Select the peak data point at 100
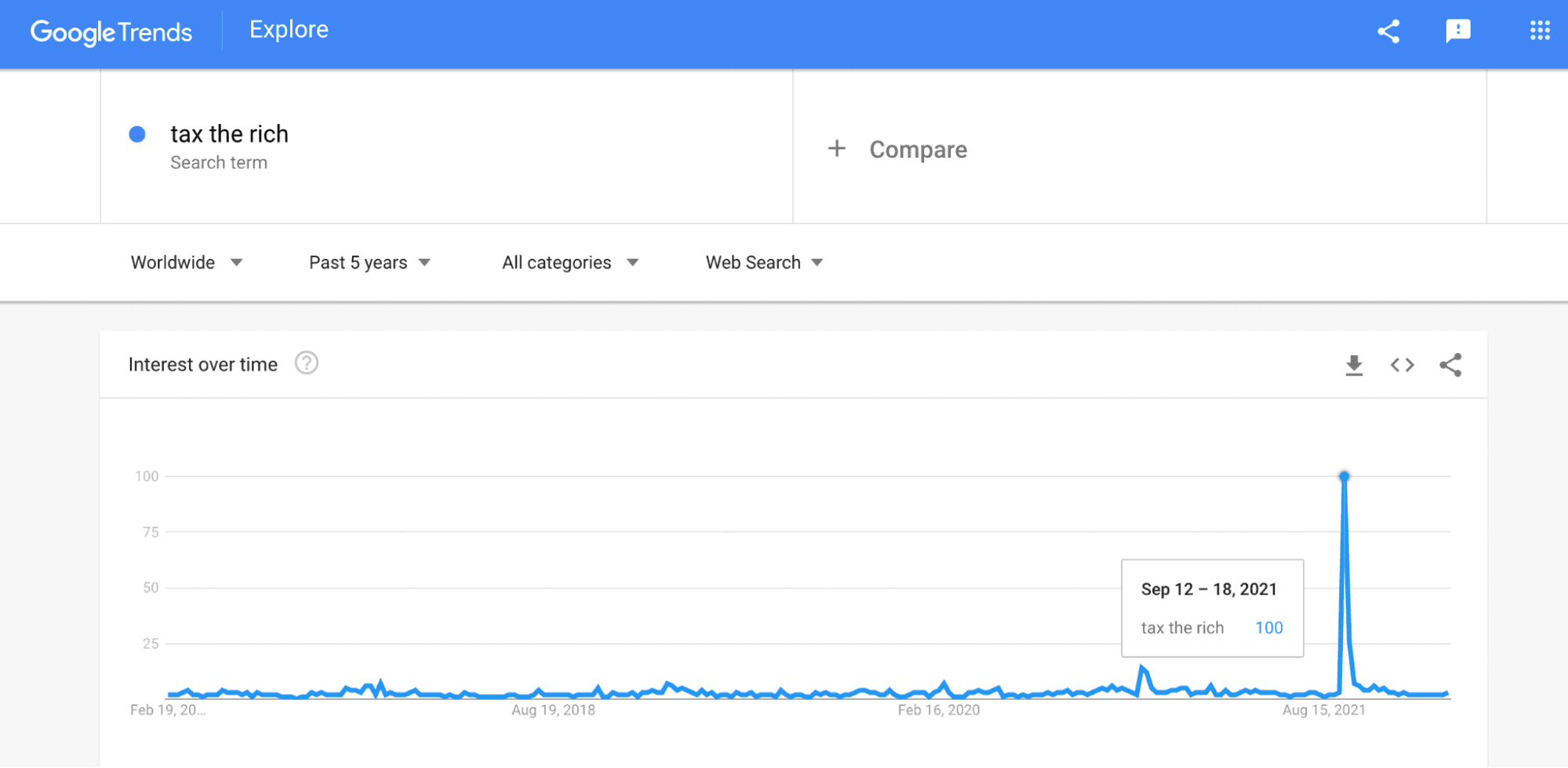1568x768 pixels. click(1344, 475)
